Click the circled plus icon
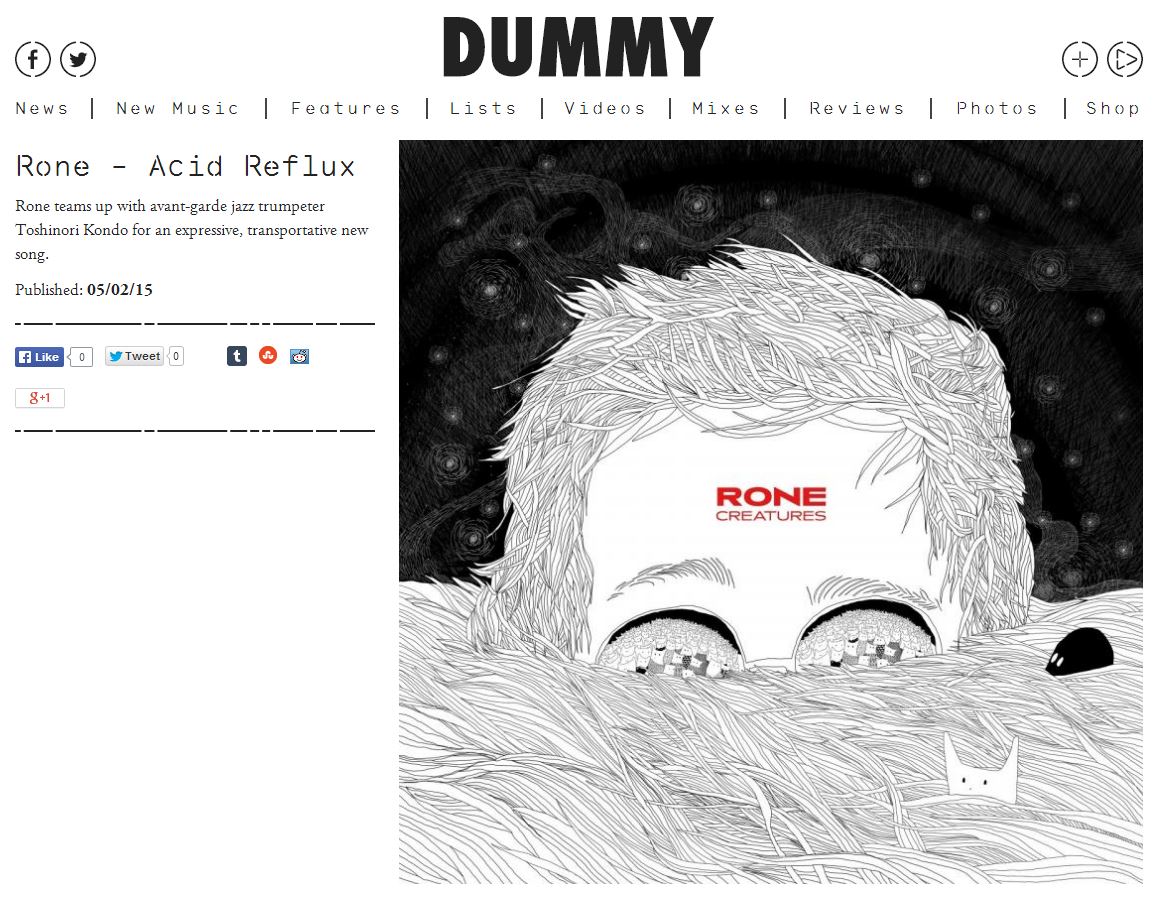The width and height of the screenshot is (1160, 899). (1080, 59)
